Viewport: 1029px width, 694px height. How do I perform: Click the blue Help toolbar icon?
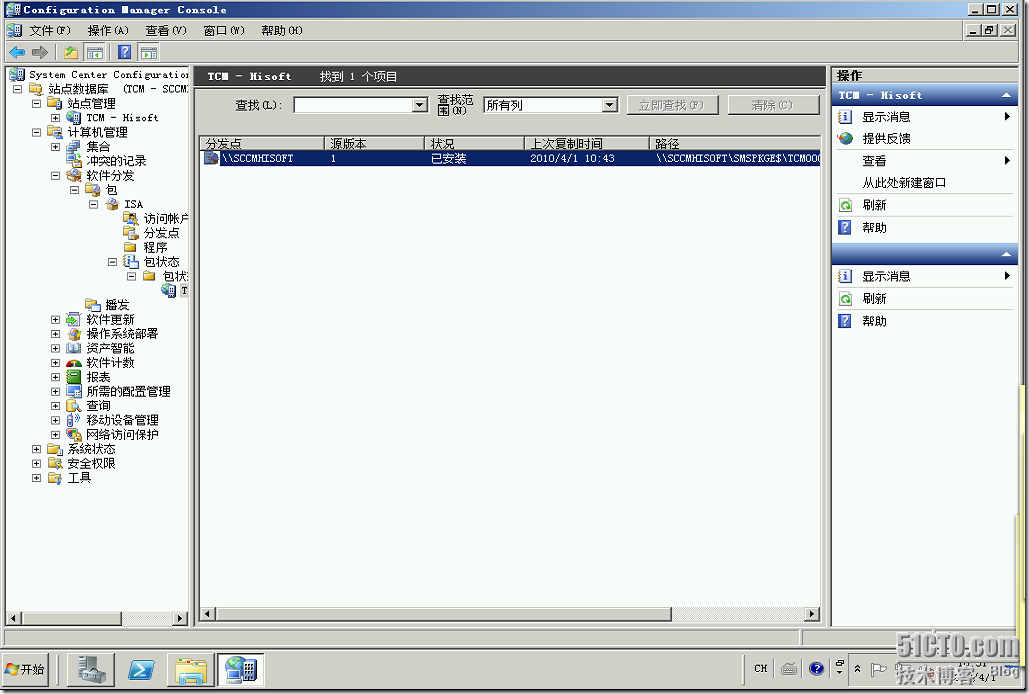(x=125, y=52)
